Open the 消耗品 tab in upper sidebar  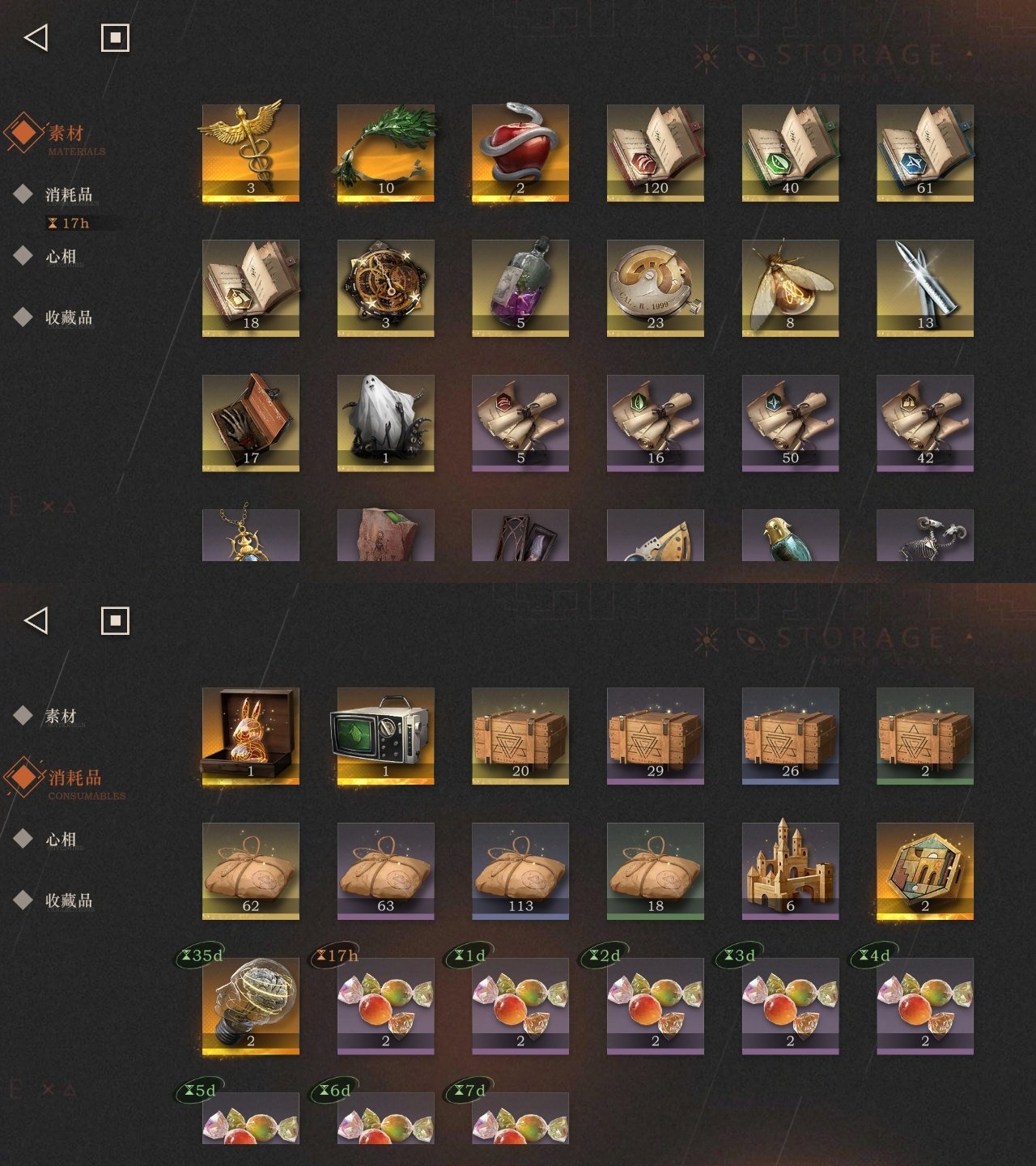coord(68,194)
